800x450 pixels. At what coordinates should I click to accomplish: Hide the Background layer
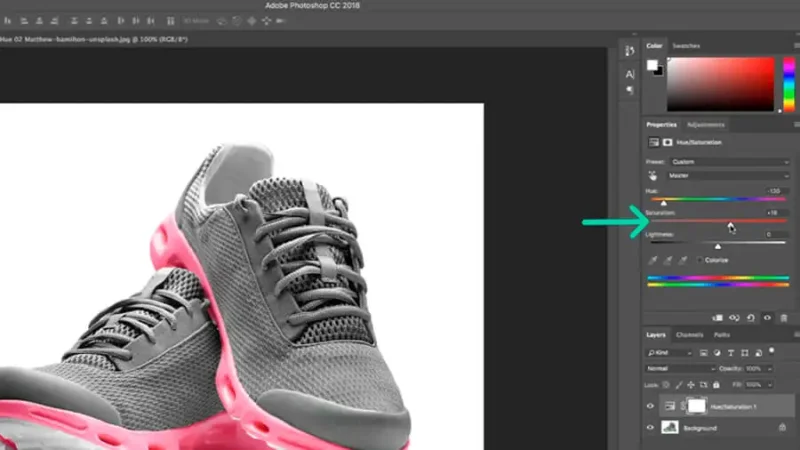tap(650, 428)
